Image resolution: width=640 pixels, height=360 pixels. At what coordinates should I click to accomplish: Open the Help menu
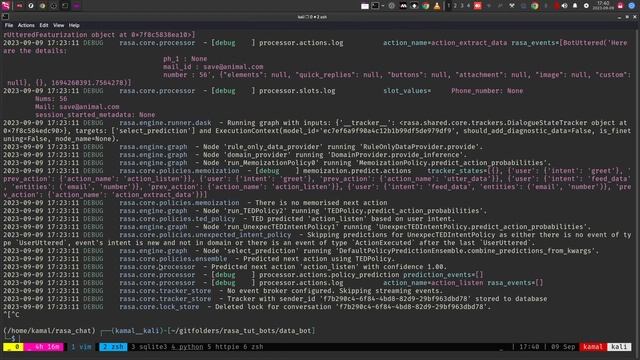point(74,25)
